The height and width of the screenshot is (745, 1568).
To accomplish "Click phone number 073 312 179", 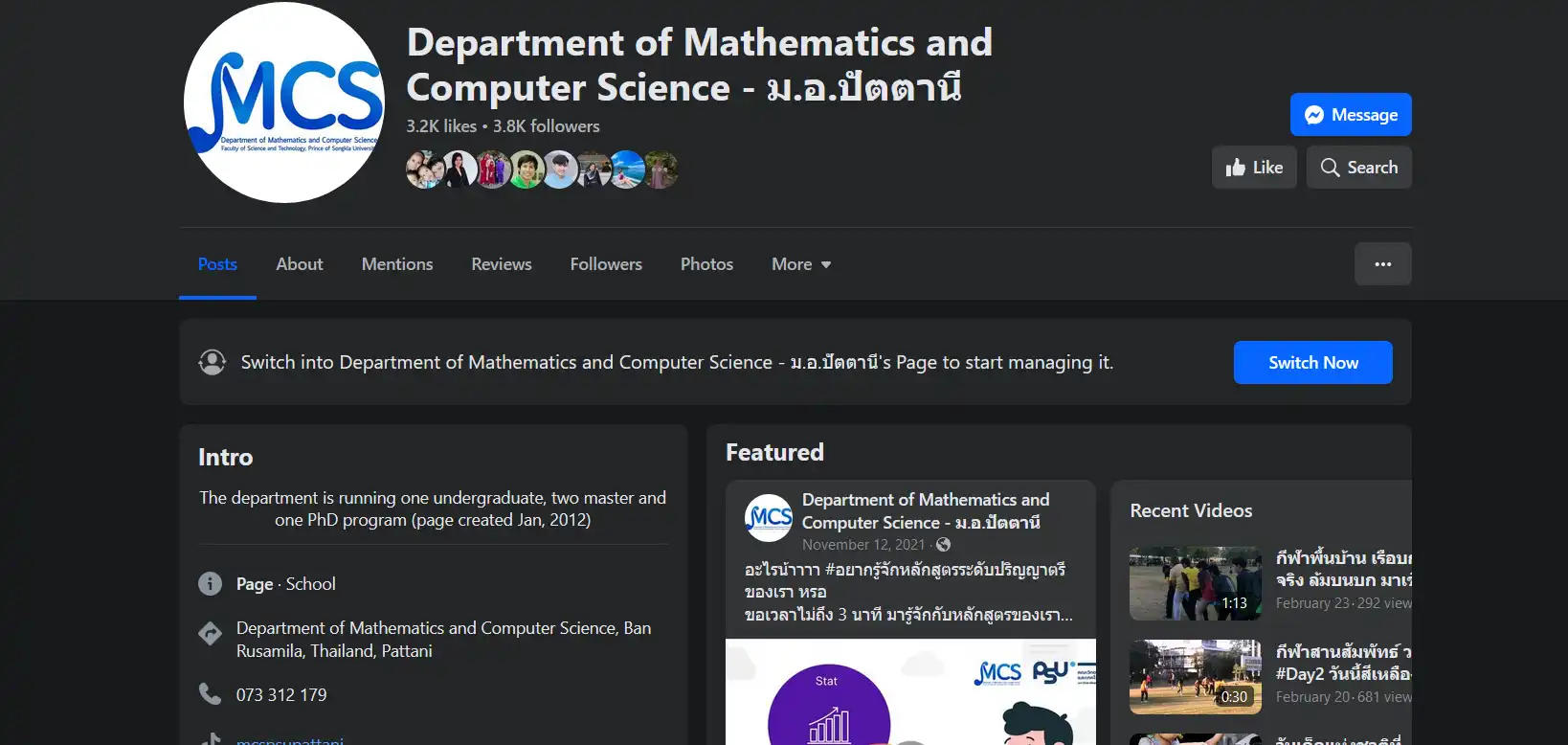I will click(281, 695).
